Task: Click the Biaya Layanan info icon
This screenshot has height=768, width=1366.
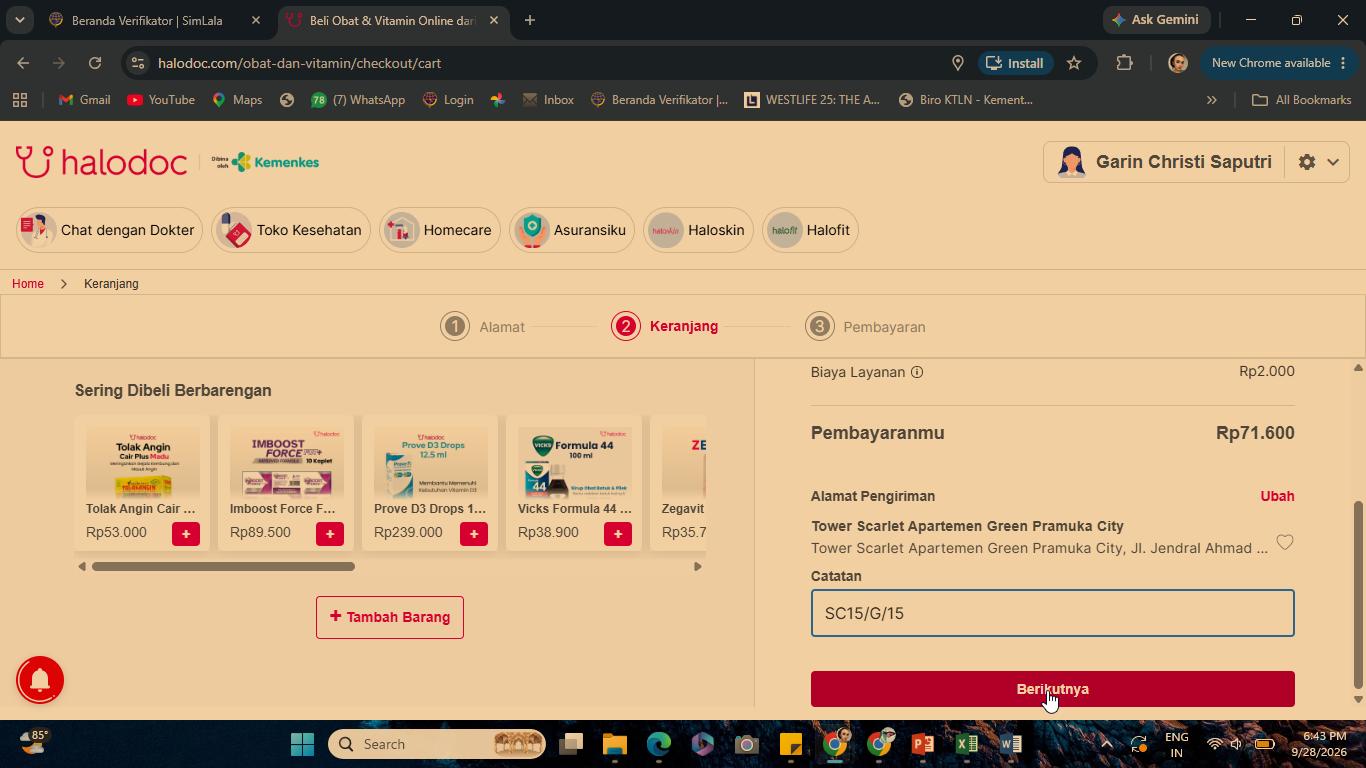Action: click(917, 372)
